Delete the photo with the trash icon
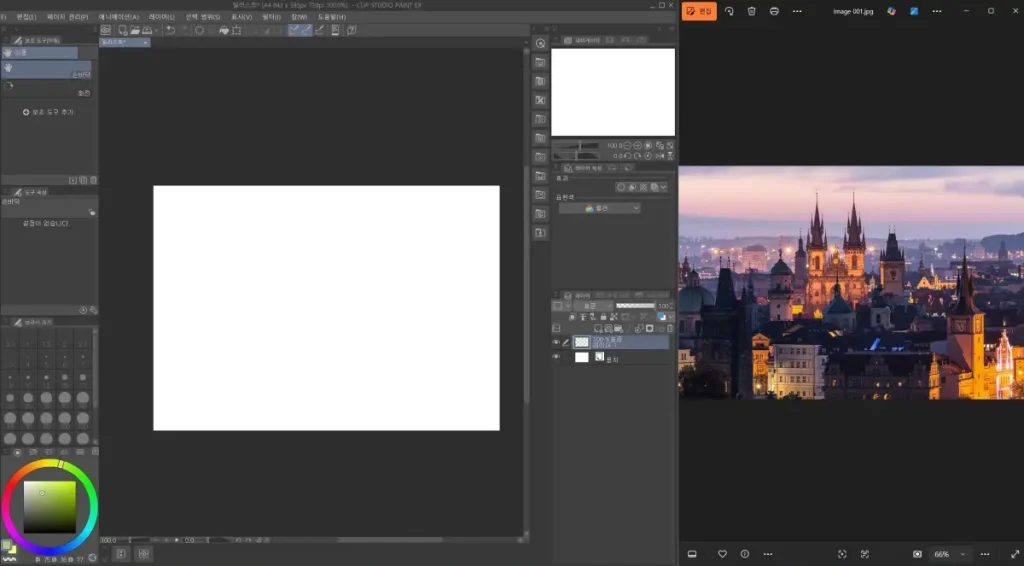 [x=752, y=11]
